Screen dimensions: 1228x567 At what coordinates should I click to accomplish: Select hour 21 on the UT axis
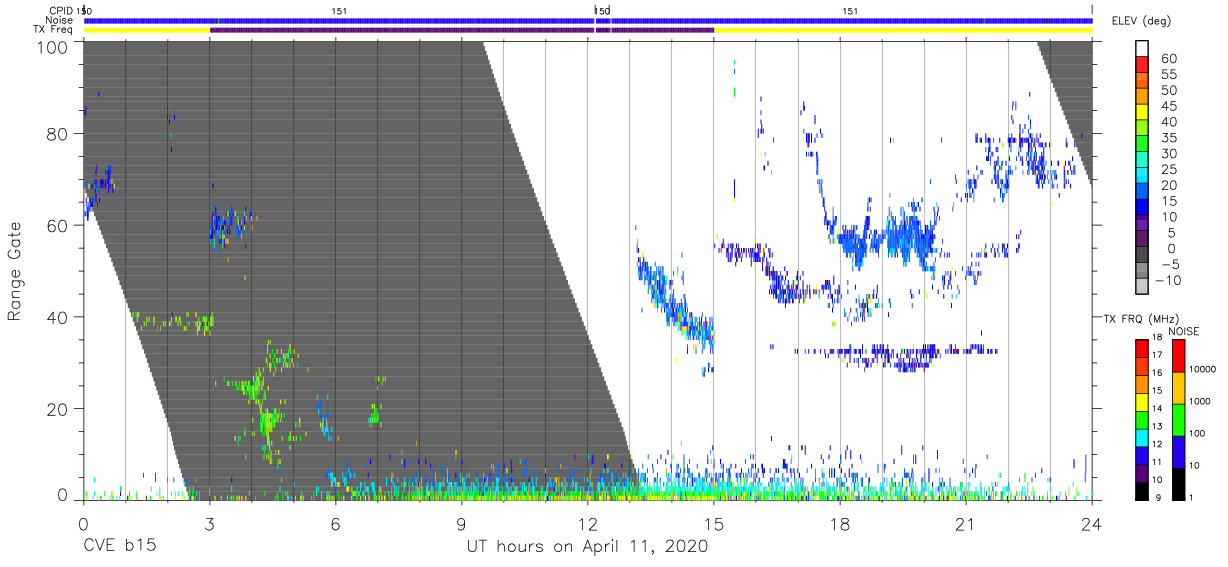tap(966, 524)
